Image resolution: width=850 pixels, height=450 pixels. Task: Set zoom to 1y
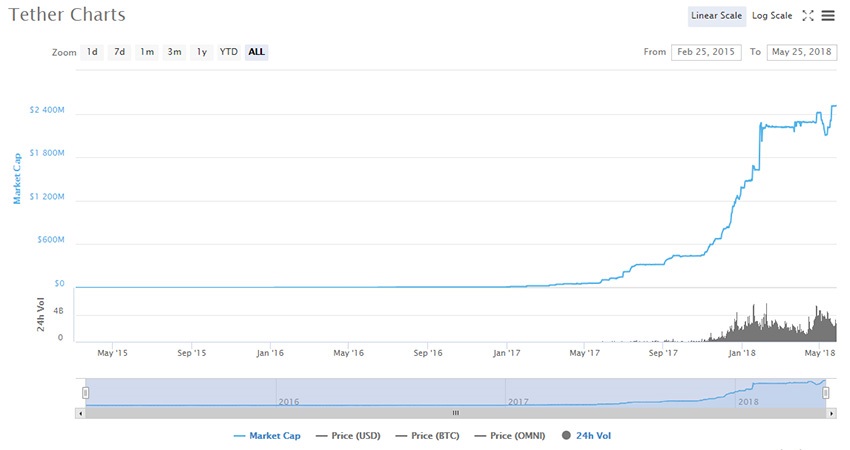pyautogui.click(x=202, y=52)
